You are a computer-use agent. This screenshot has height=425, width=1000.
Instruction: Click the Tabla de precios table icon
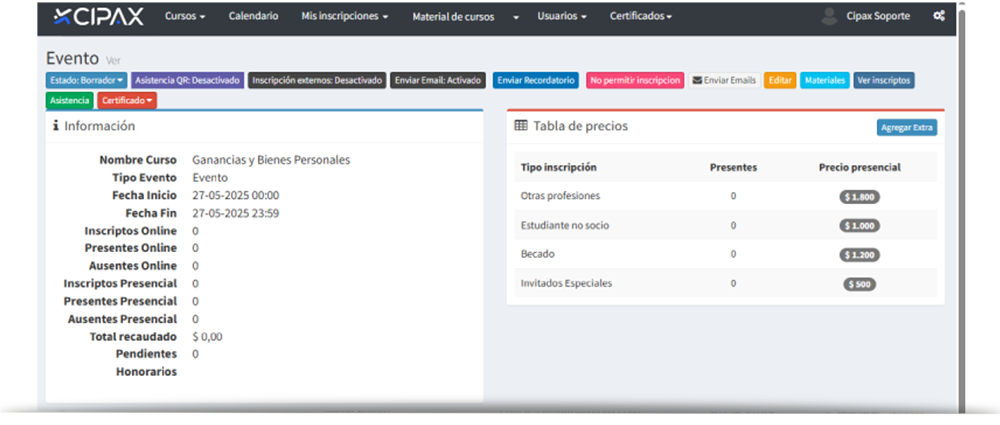[x=521, y=126]
